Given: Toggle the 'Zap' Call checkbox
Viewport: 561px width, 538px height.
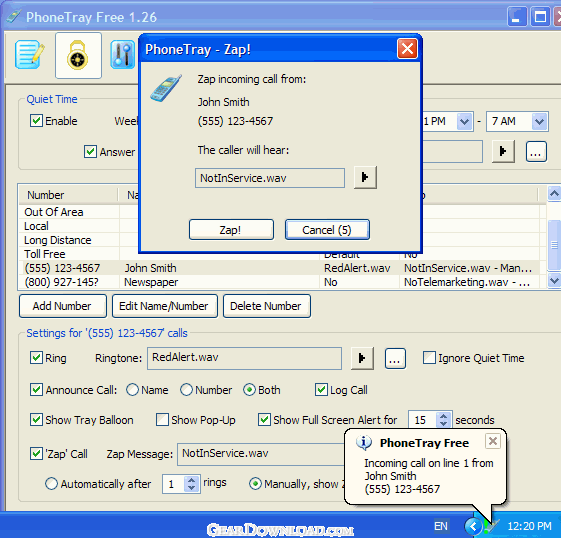Looking at the screenshot, I should point(36,454).
